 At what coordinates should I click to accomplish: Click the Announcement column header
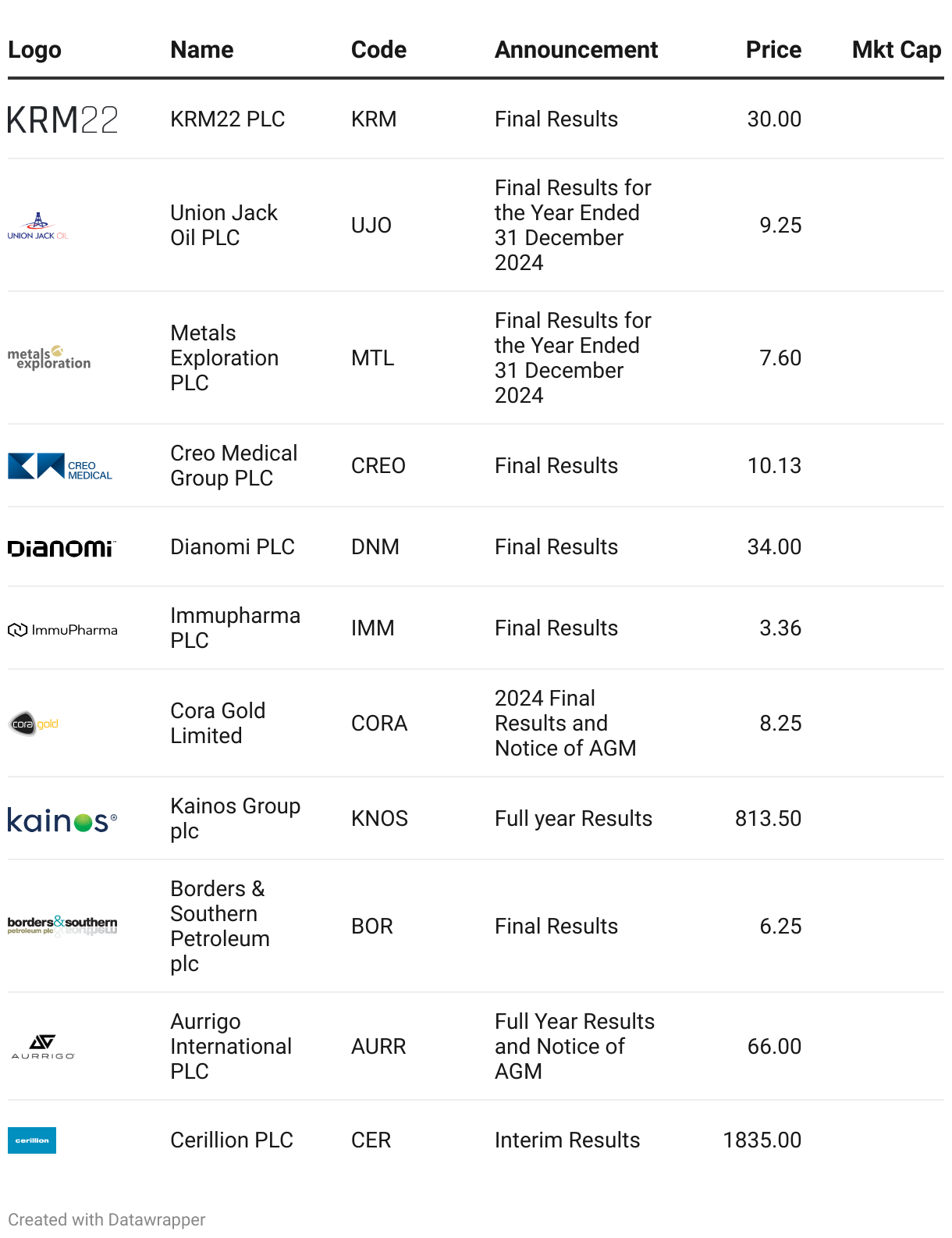coord(577,50)
